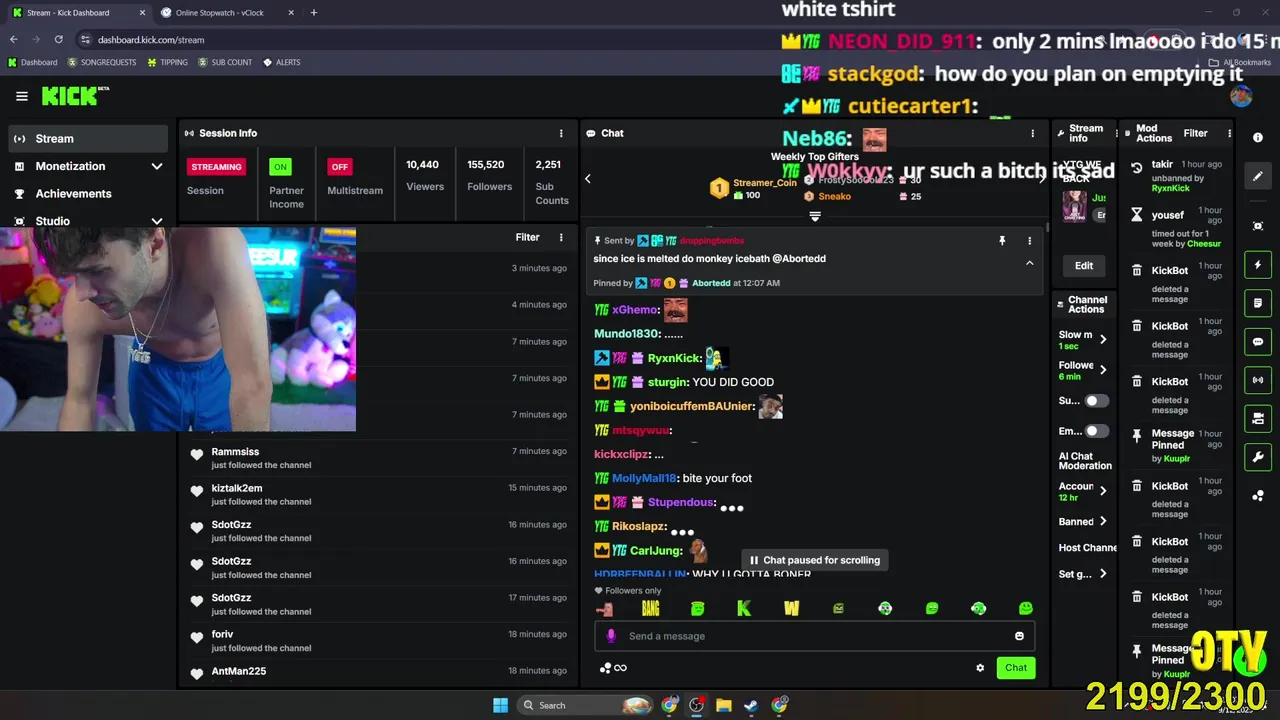Toggle the Subscribers-only chat switch
Image resolution: width=1280 pixels, height=720 pixels.
1097,401
